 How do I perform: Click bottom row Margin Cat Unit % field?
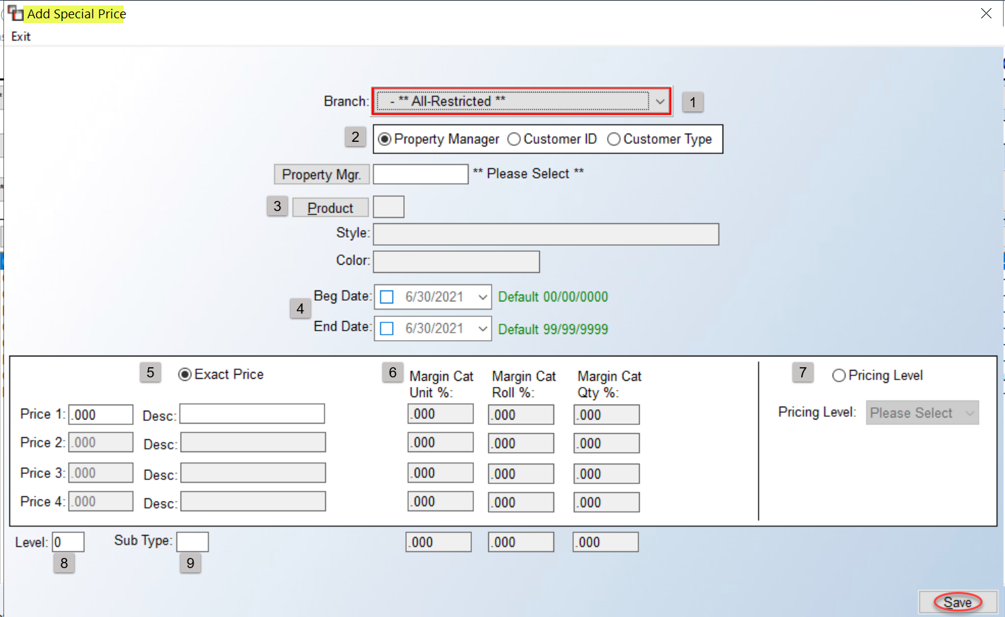[x=438, y=542]
